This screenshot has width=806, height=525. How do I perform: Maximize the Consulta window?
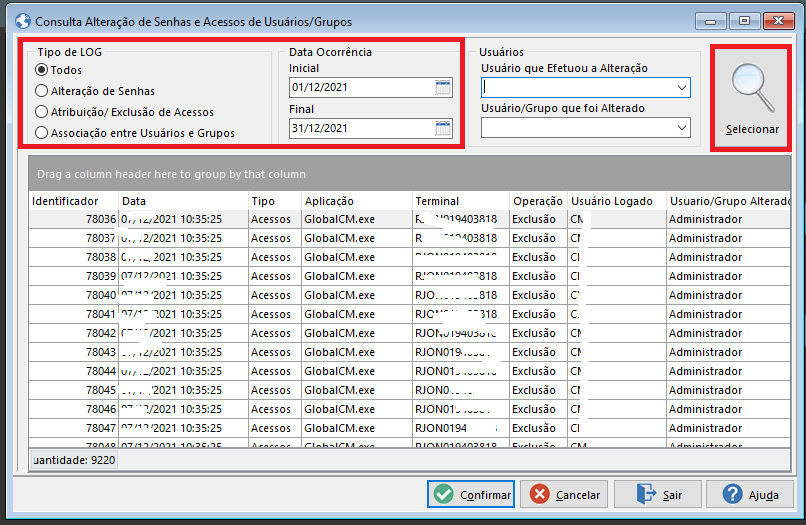click(744, 21)
